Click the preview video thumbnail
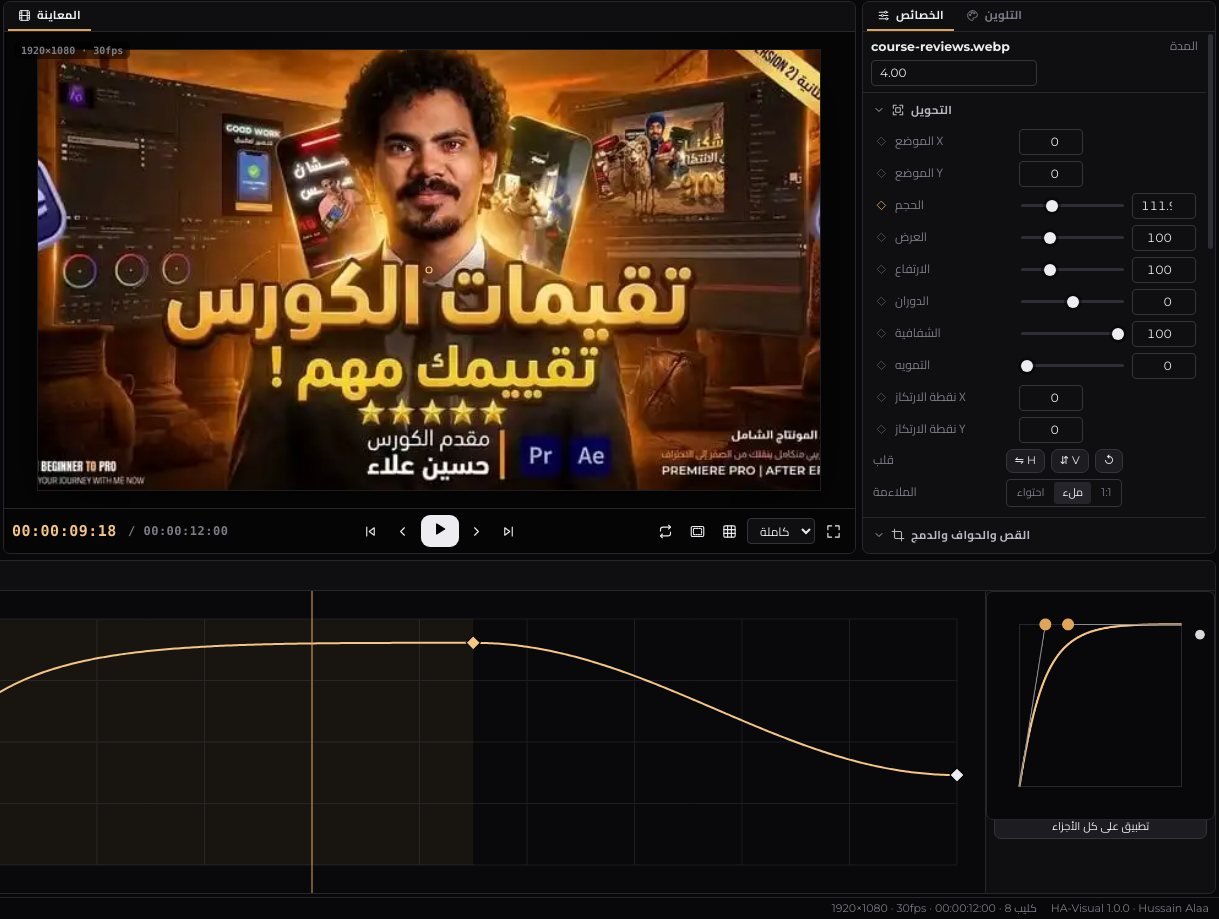Screen dimensions: 1219x919 click(429, 270)
